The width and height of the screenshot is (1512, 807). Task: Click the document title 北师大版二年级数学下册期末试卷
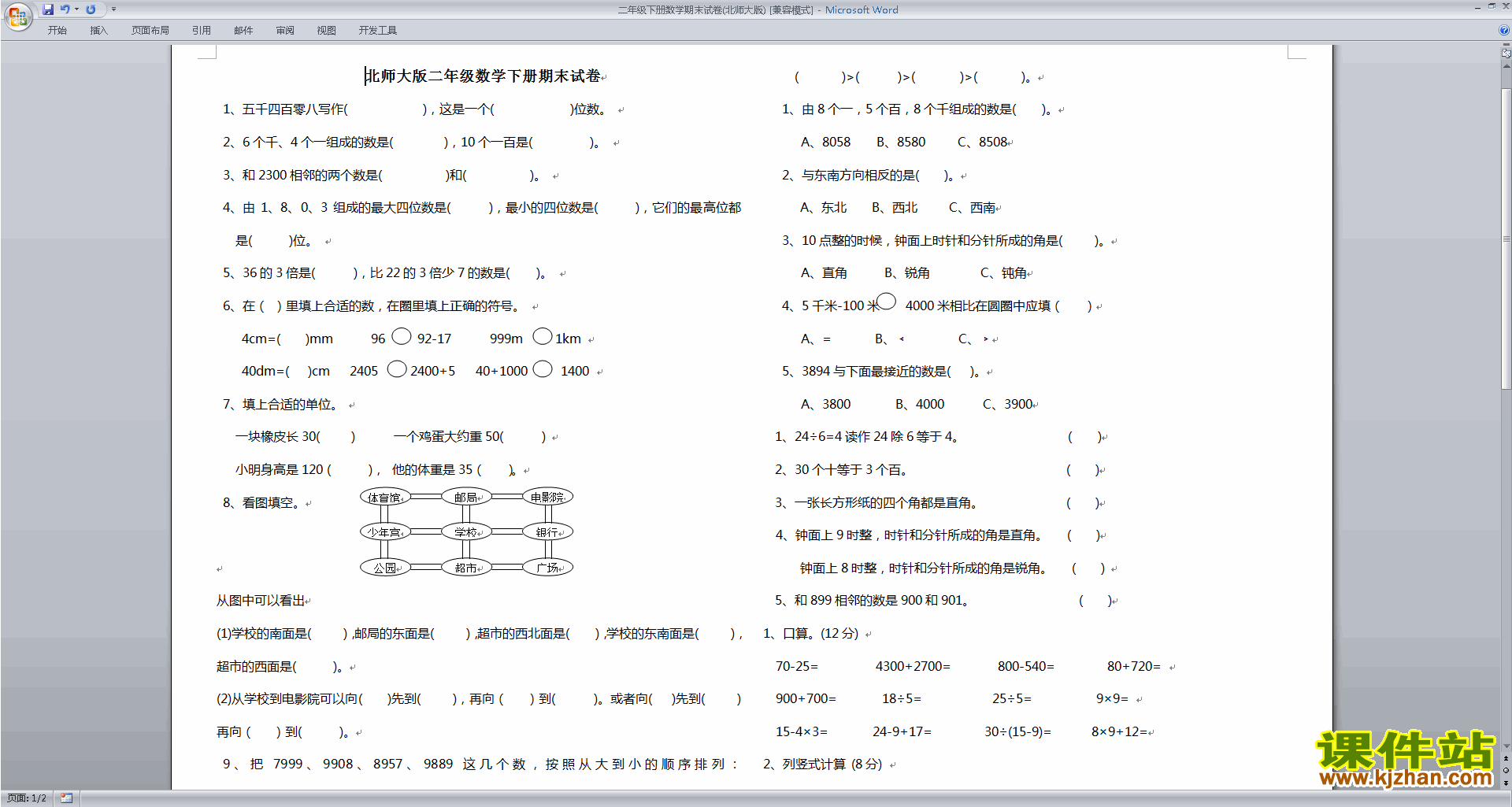483,76
